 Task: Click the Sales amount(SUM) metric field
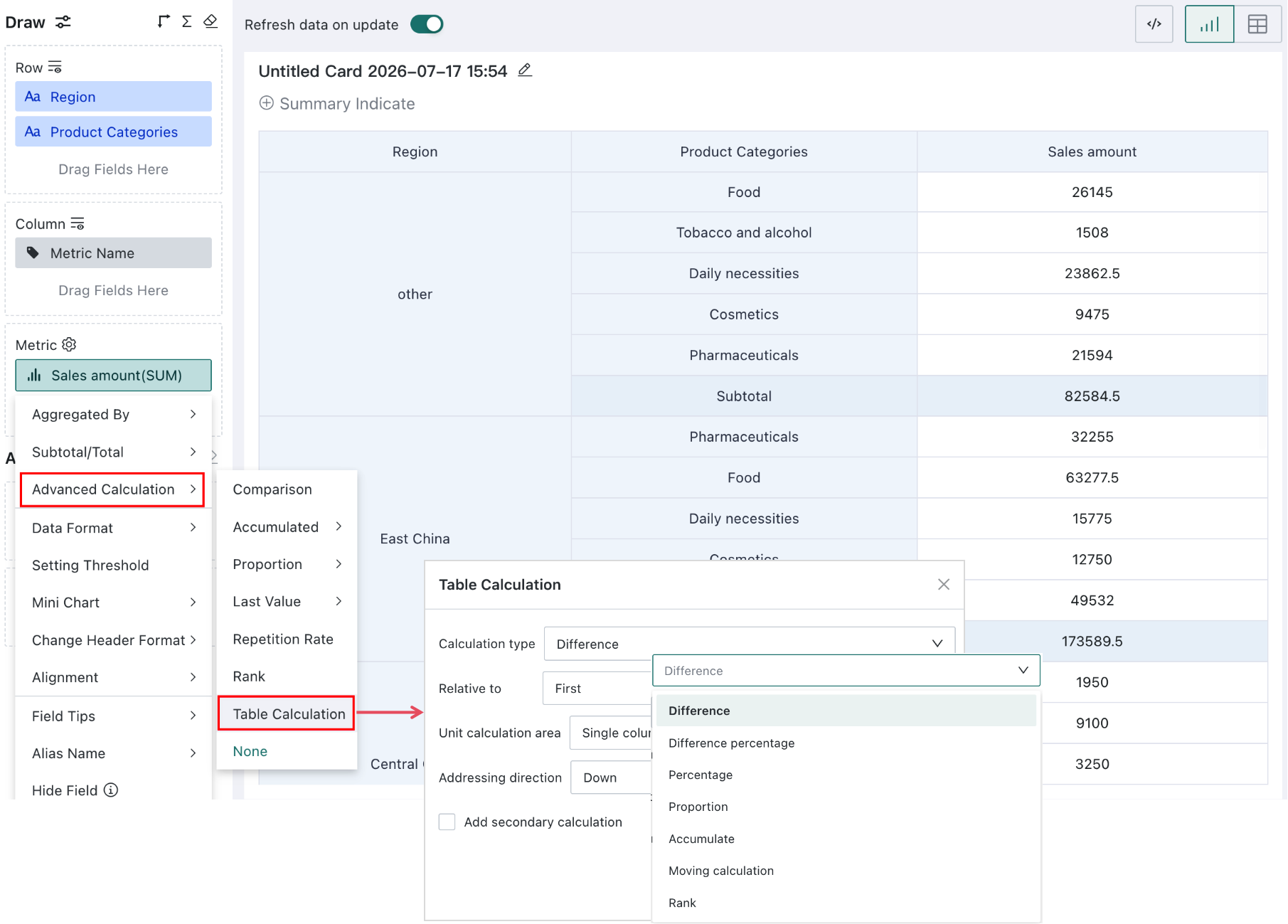click(x=114, y=376)
